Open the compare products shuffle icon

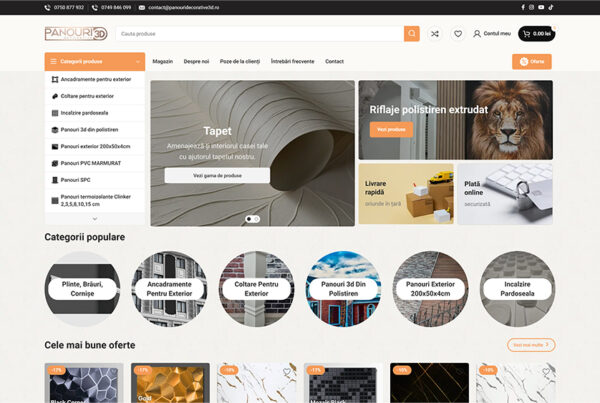[x=435, y=34]
